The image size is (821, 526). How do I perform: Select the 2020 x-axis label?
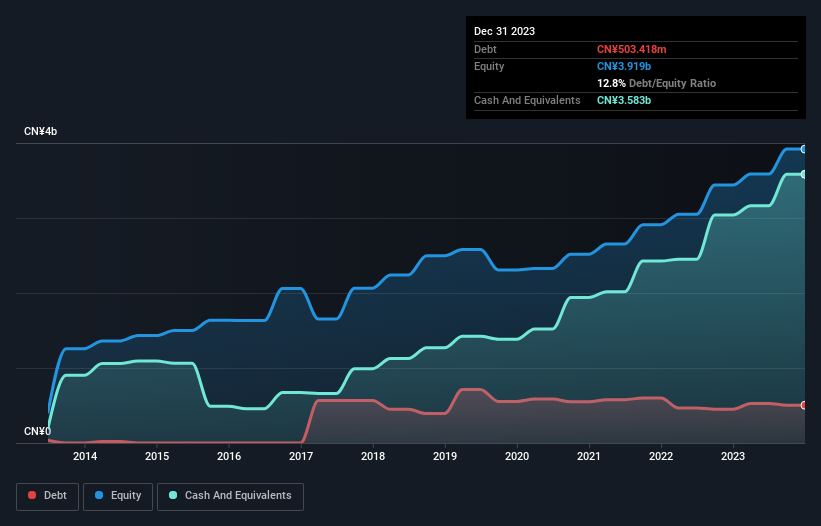(517, 456)
